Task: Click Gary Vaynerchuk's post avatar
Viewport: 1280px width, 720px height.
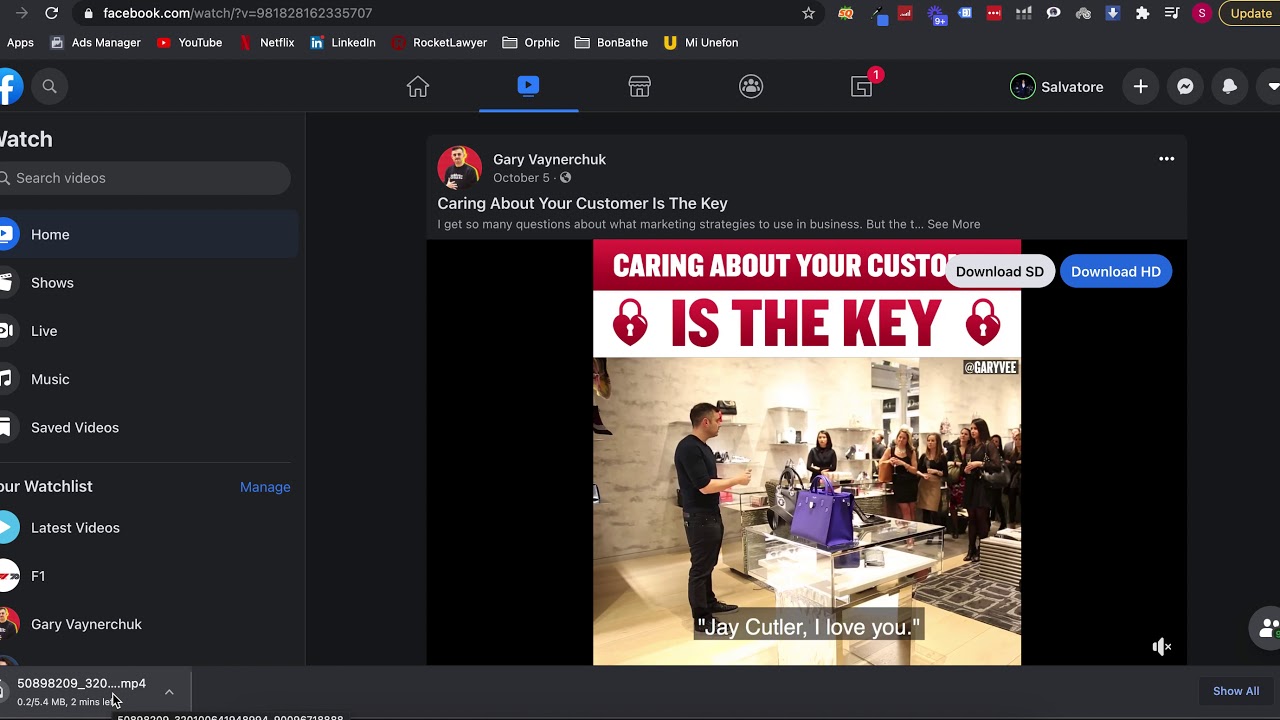Action: pos(459,168)
